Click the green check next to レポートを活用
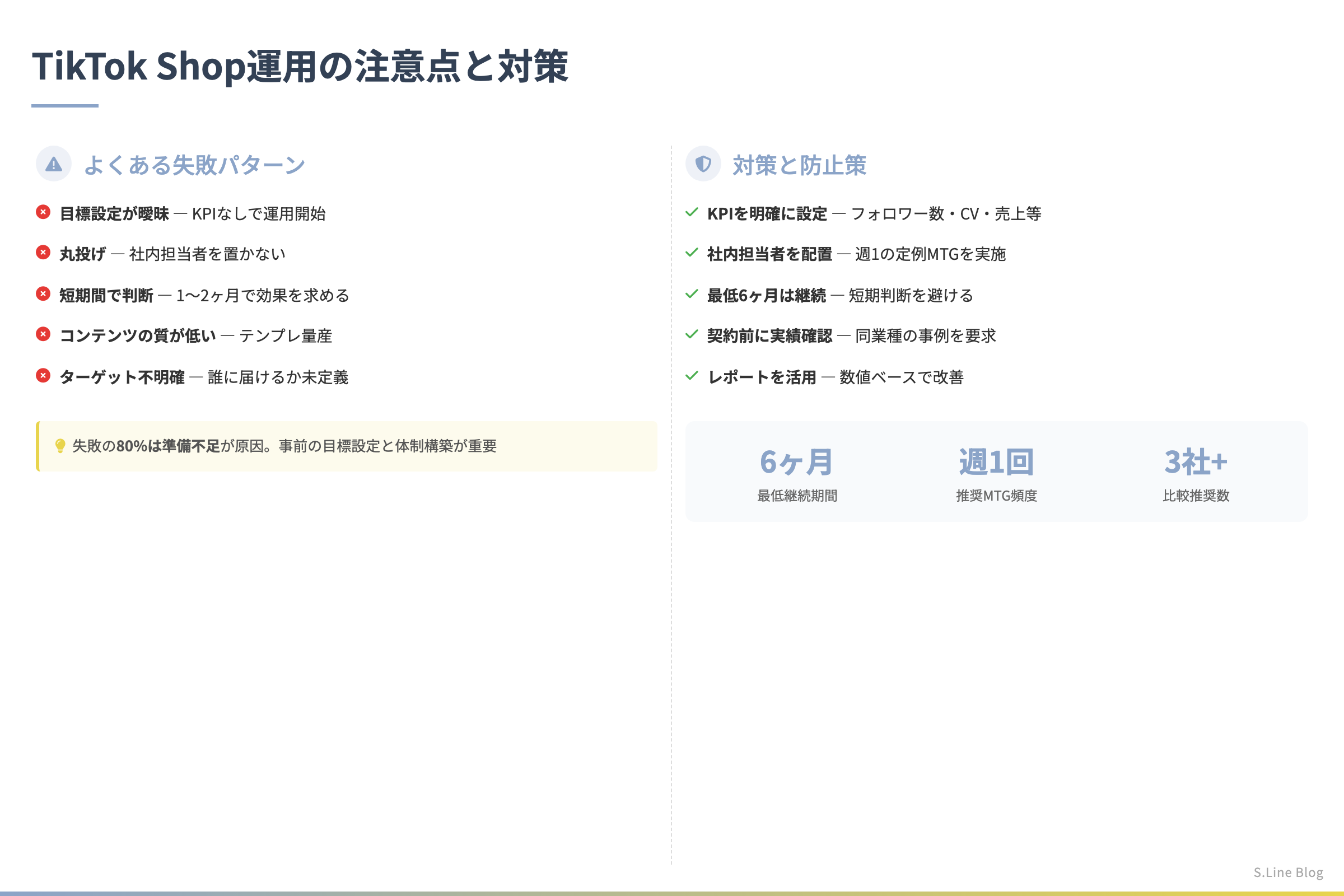 tap(692, 375)
